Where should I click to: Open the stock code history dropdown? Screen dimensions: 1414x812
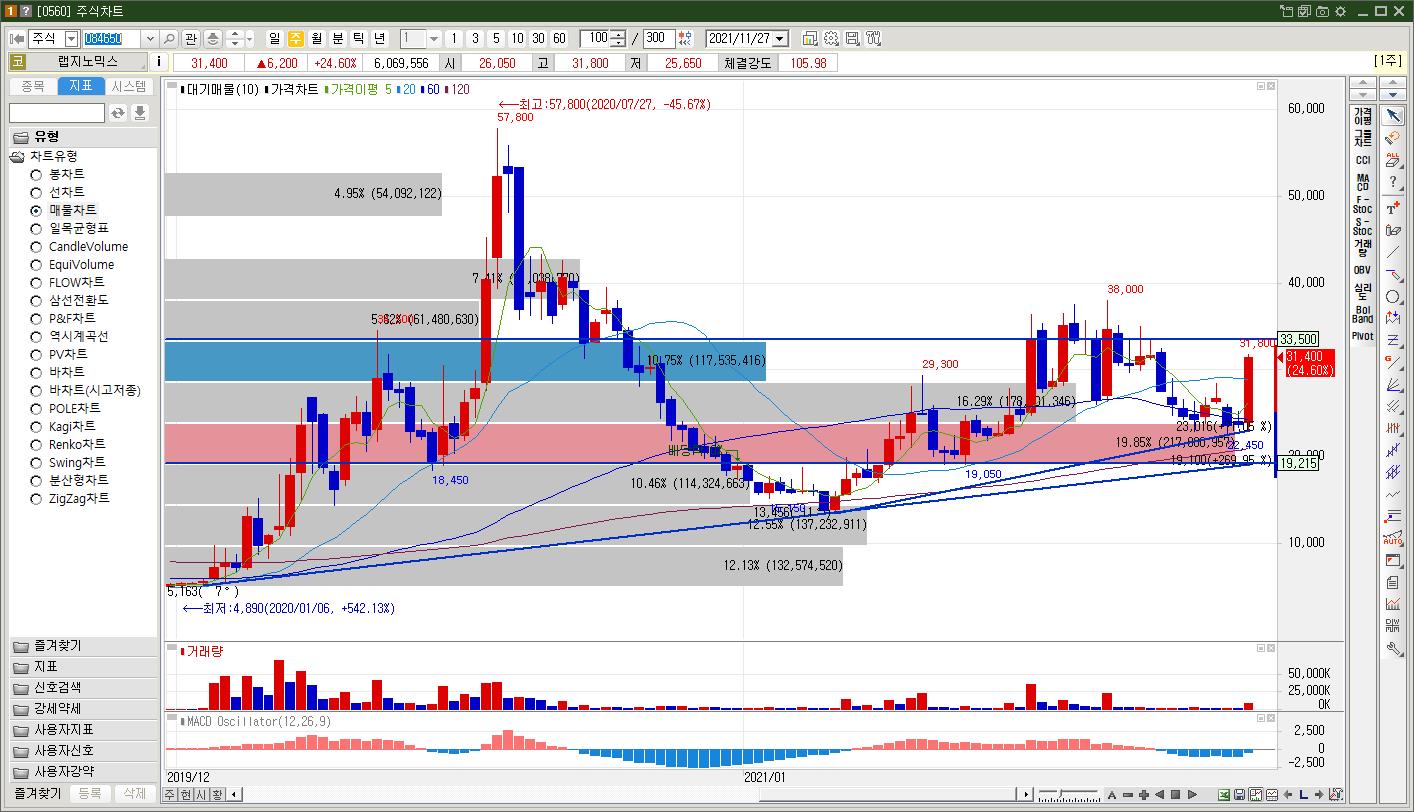150,38
